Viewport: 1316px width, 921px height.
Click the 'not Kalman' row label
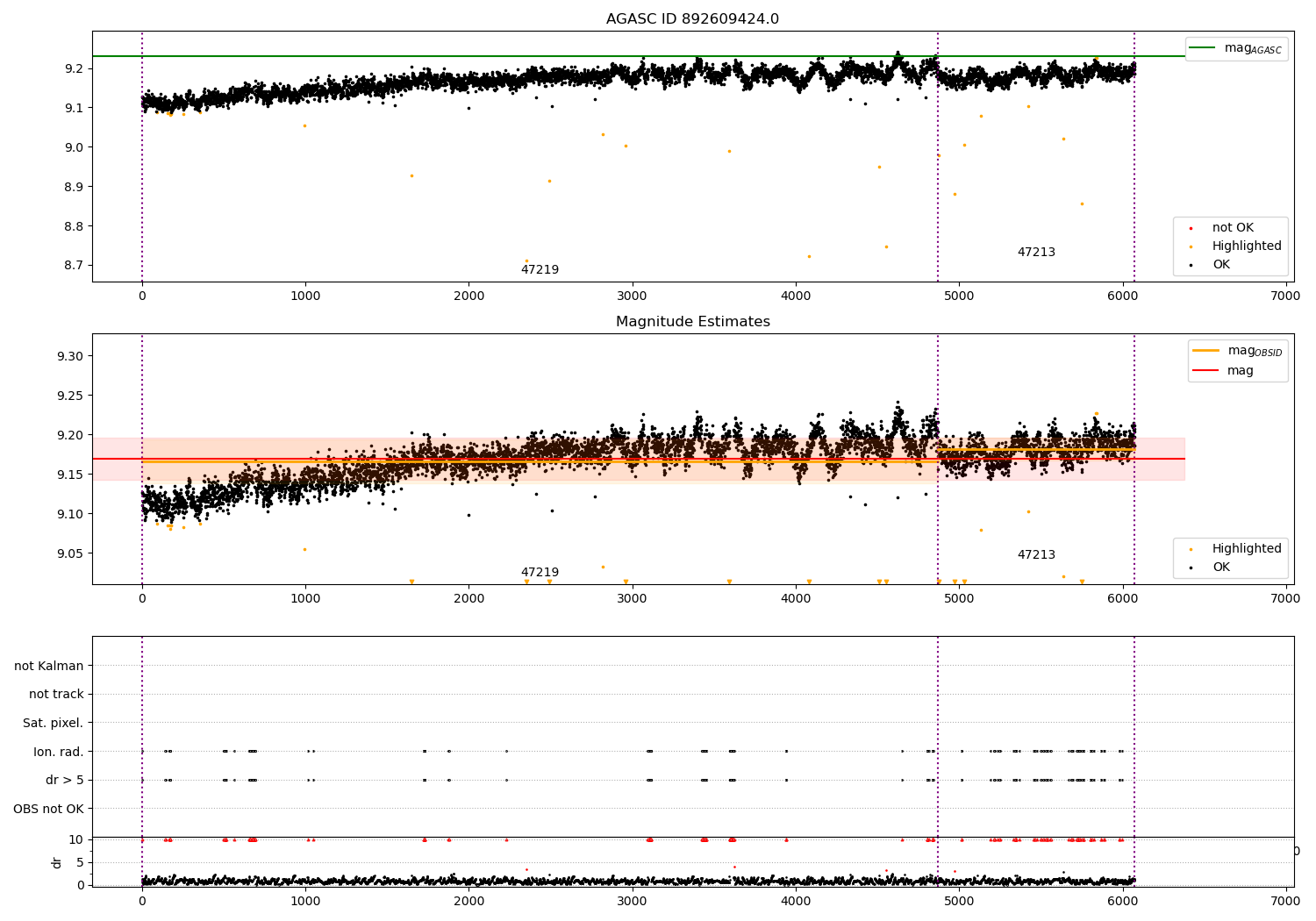[49, 666]
